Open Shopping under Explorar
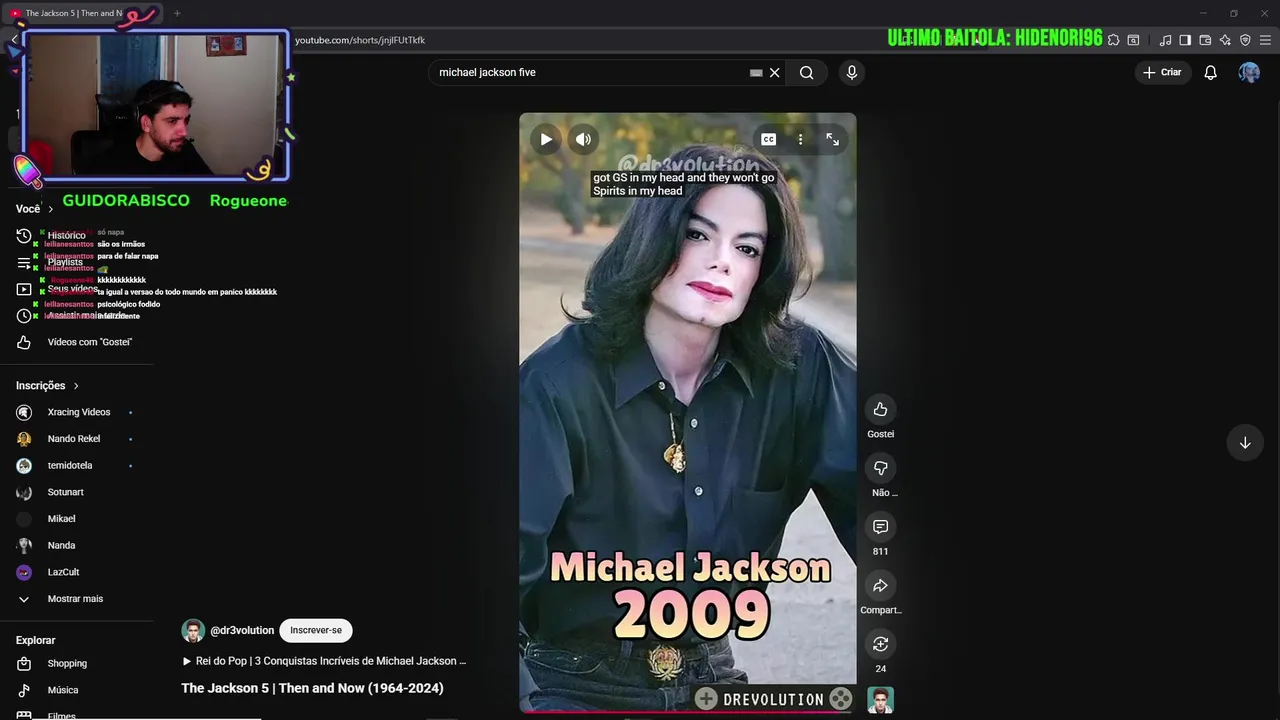This screenshot has width=1280, height=720. (x=67, y=663)
